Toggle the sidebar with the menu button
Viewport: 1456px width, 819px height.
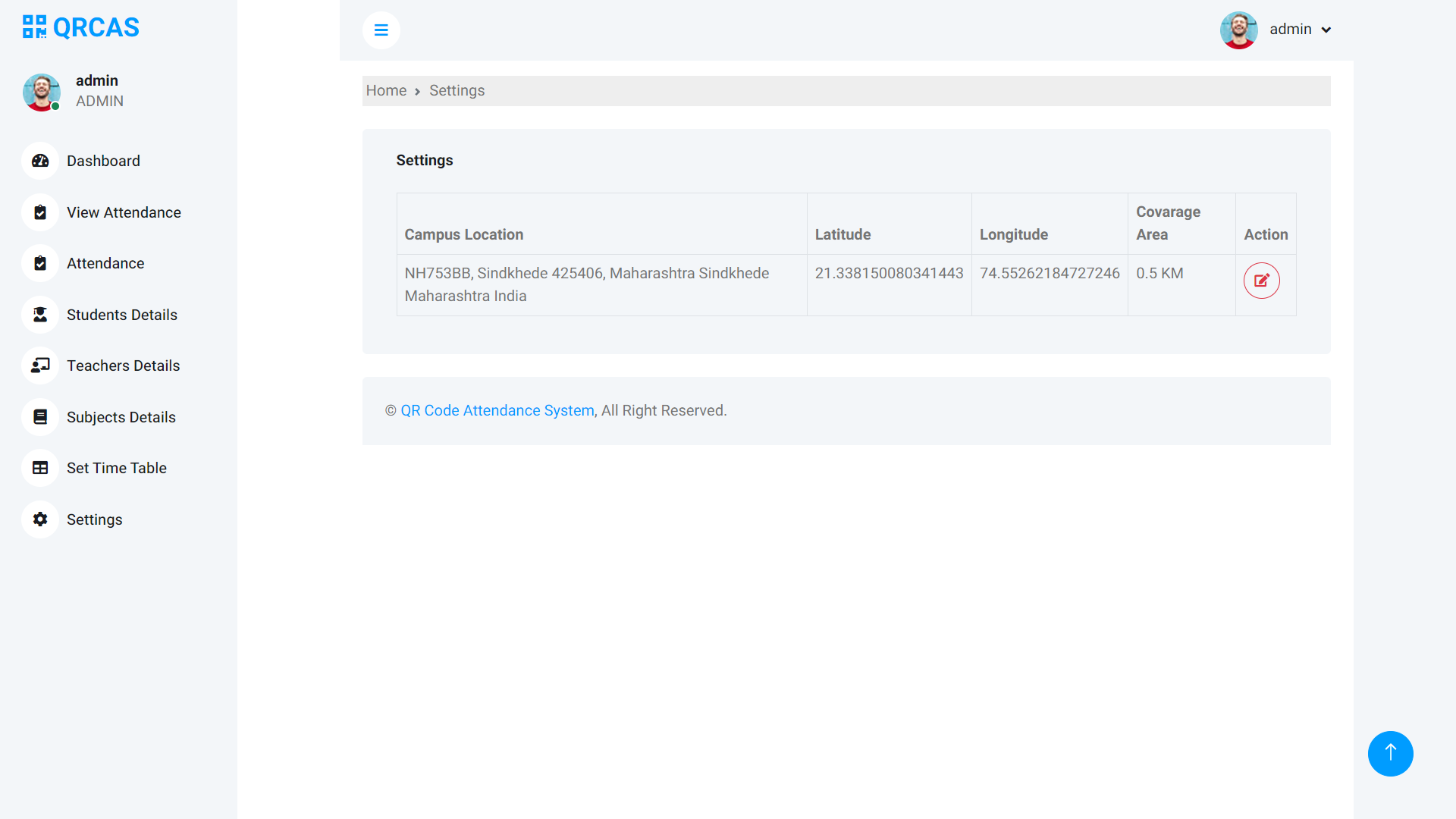click(381, 30)
